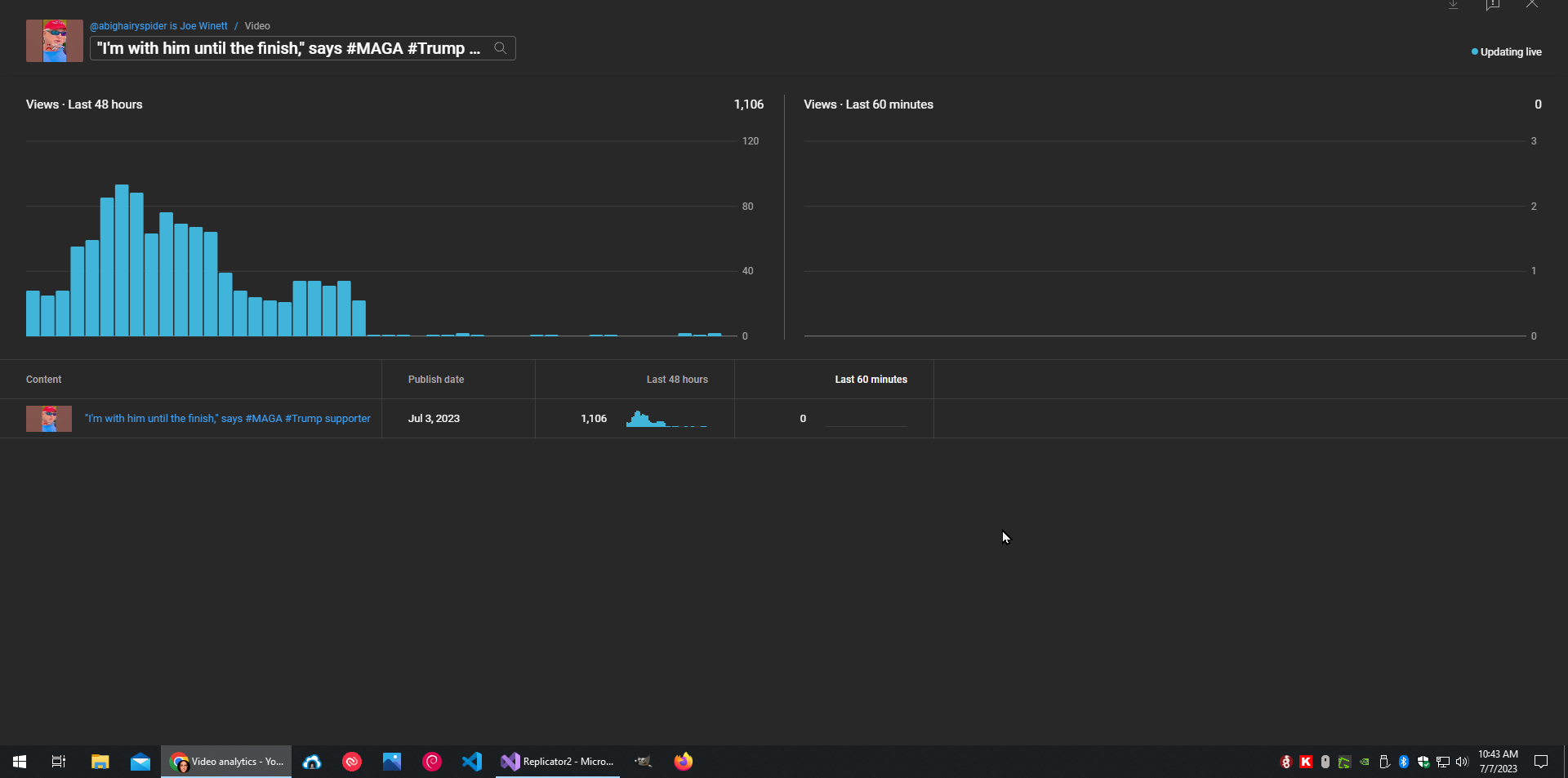1568x778 pixels.
Task: Open File Explorer from the taskbar
Action: coord(100,762)
